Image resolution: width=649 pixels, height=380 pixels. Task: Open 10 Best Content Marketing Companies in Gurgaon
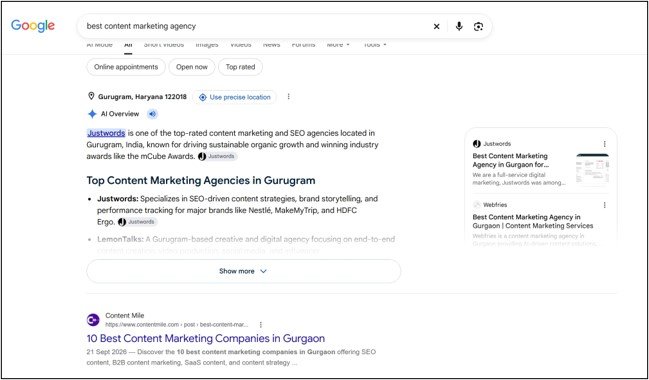click(x=206, y=338)
